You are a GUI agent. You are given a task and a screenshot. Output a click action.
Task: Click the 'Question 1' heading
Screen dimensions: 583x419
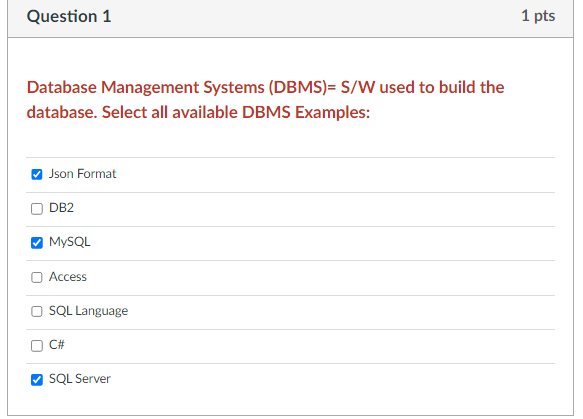[x=69, y=16]
